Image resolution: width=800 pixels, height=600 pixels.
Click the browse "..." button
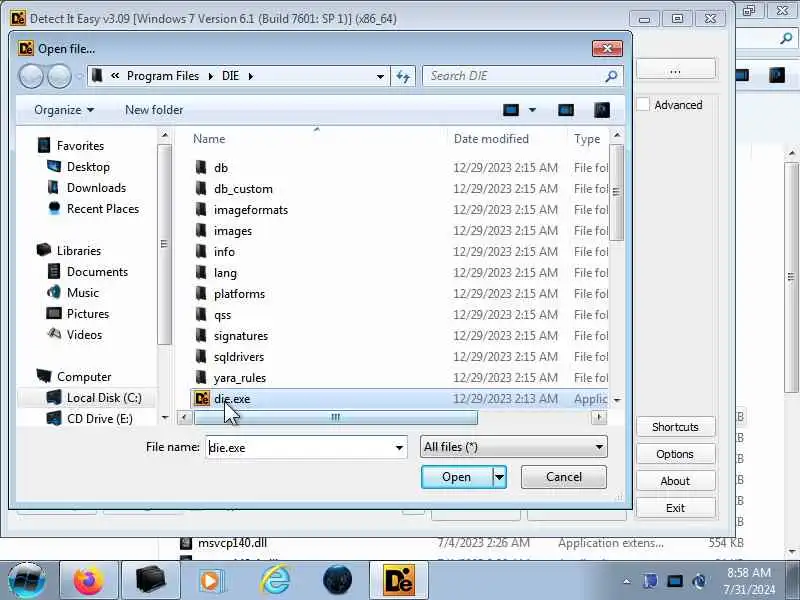(676, 70)
